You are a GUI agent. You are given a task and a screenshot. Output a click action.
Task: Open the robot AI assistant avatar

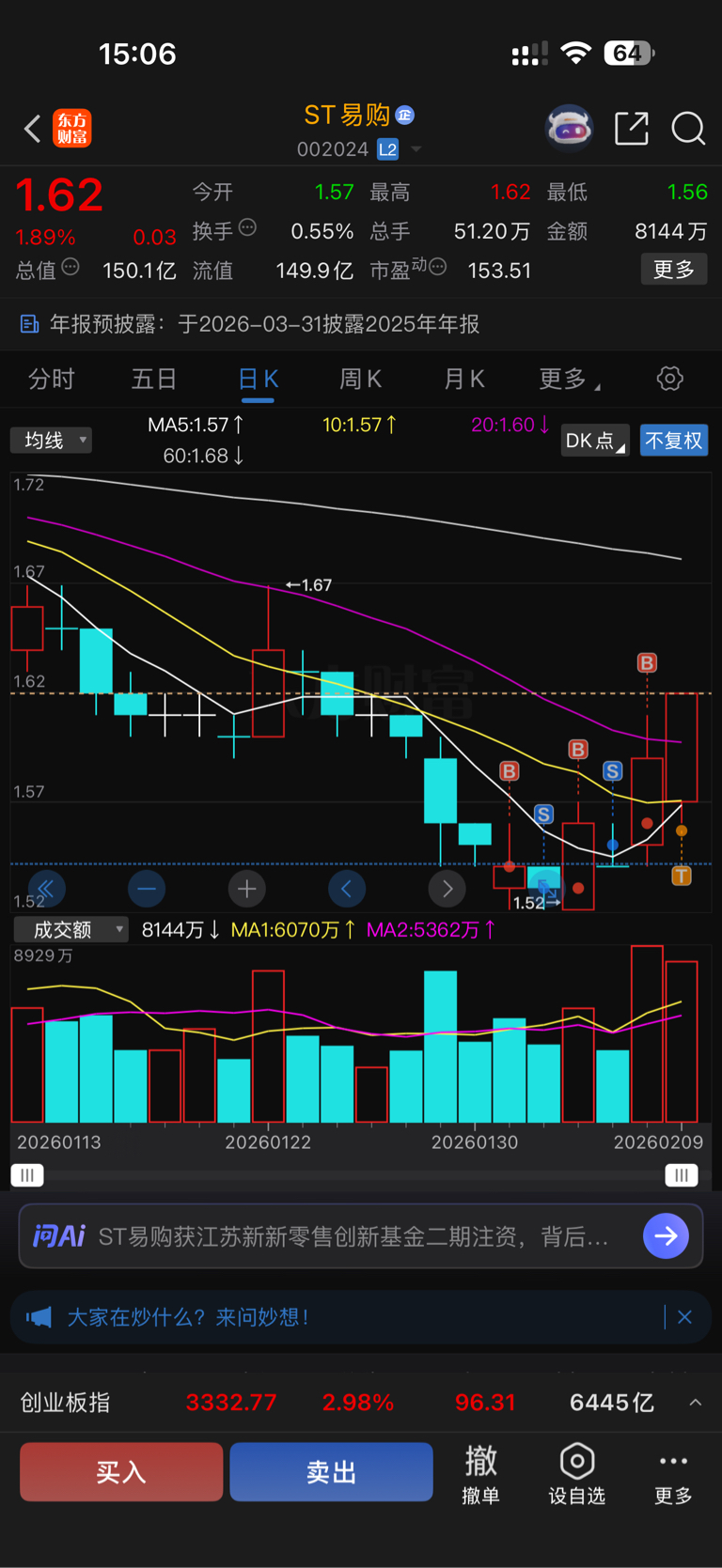570,128
